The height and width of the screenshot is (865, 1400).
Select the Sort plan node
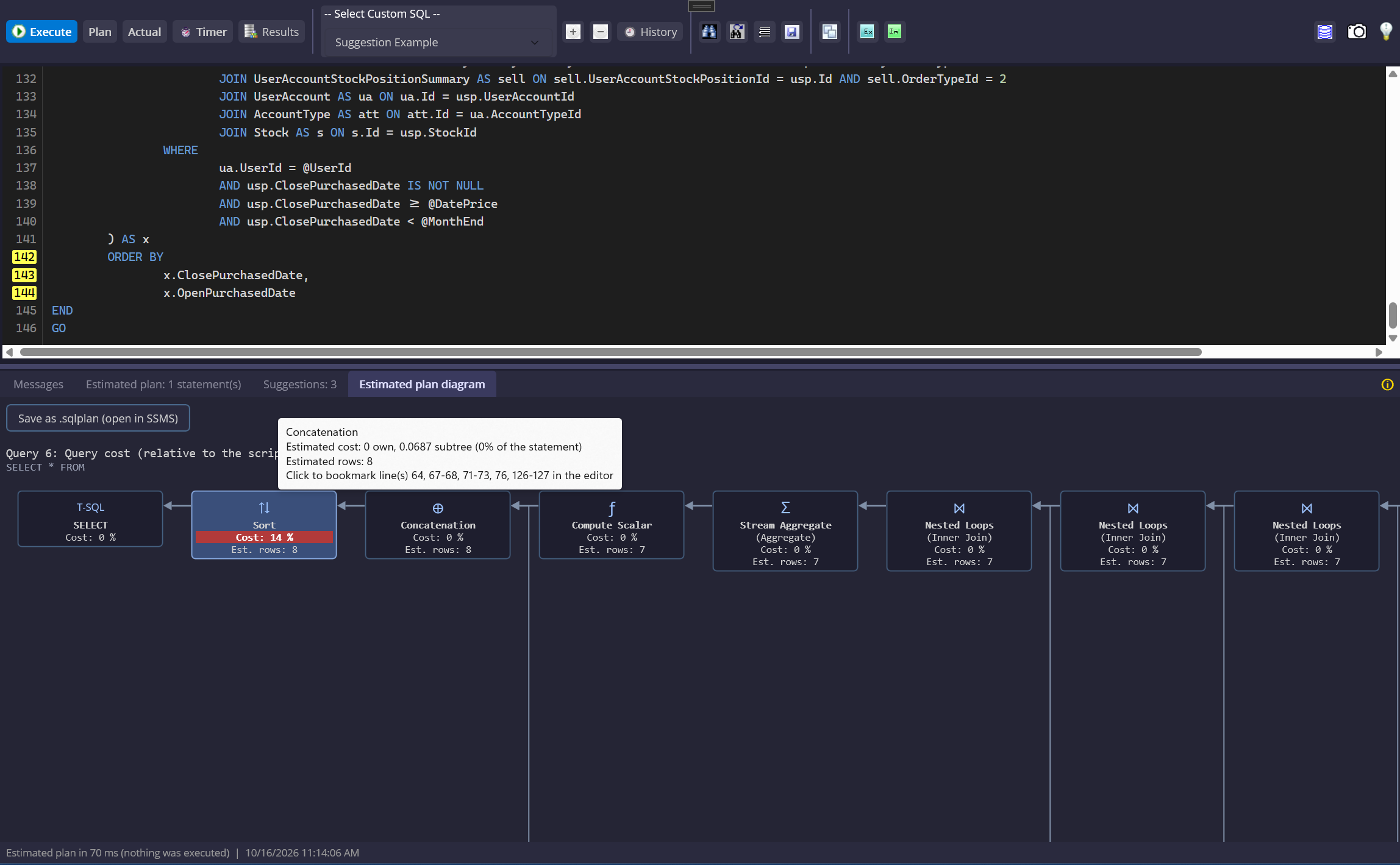[264, 525]
